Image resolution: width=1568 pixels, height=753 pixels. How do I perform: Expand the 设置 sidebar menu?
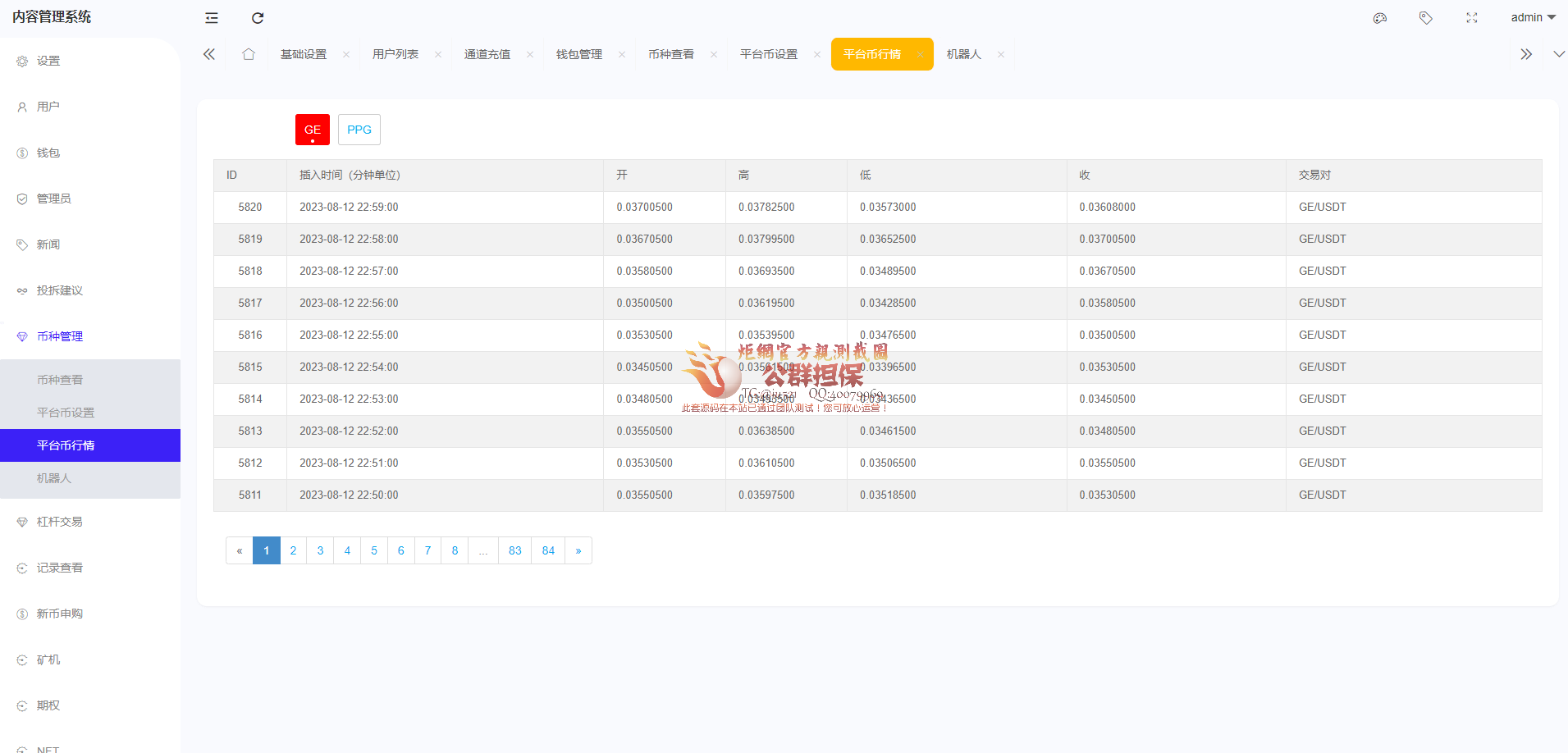90,61
